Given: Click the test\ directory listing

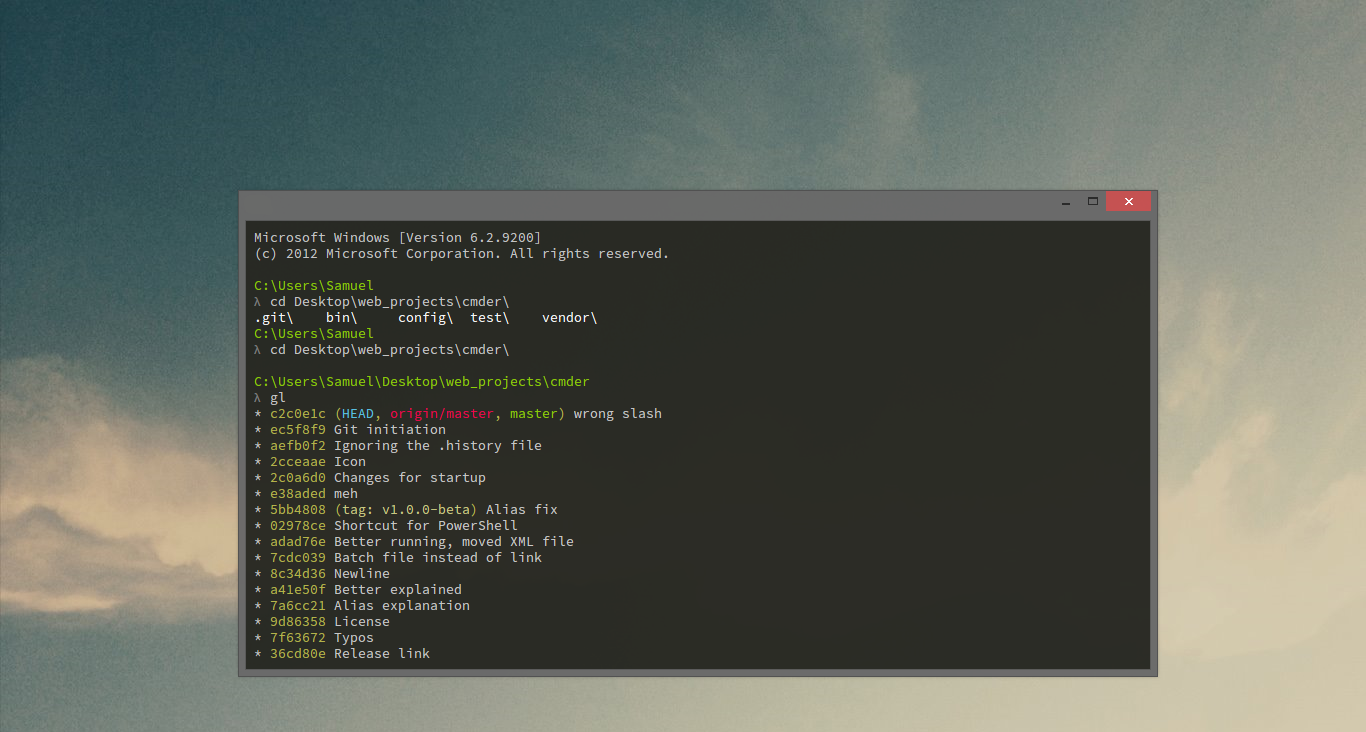Looking at the screenshot, I should [487, 317].
